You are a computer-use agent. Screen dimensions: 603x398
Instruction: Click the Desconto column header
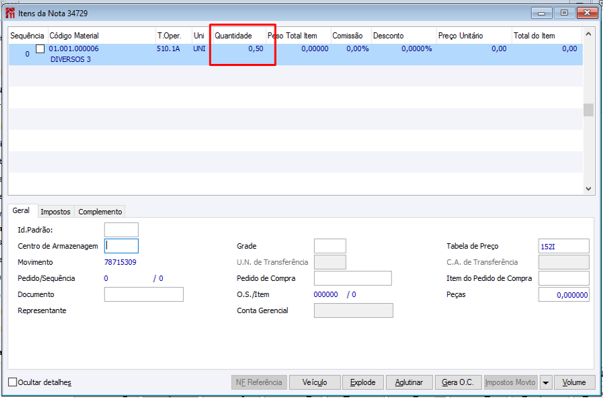pos(404,36)
